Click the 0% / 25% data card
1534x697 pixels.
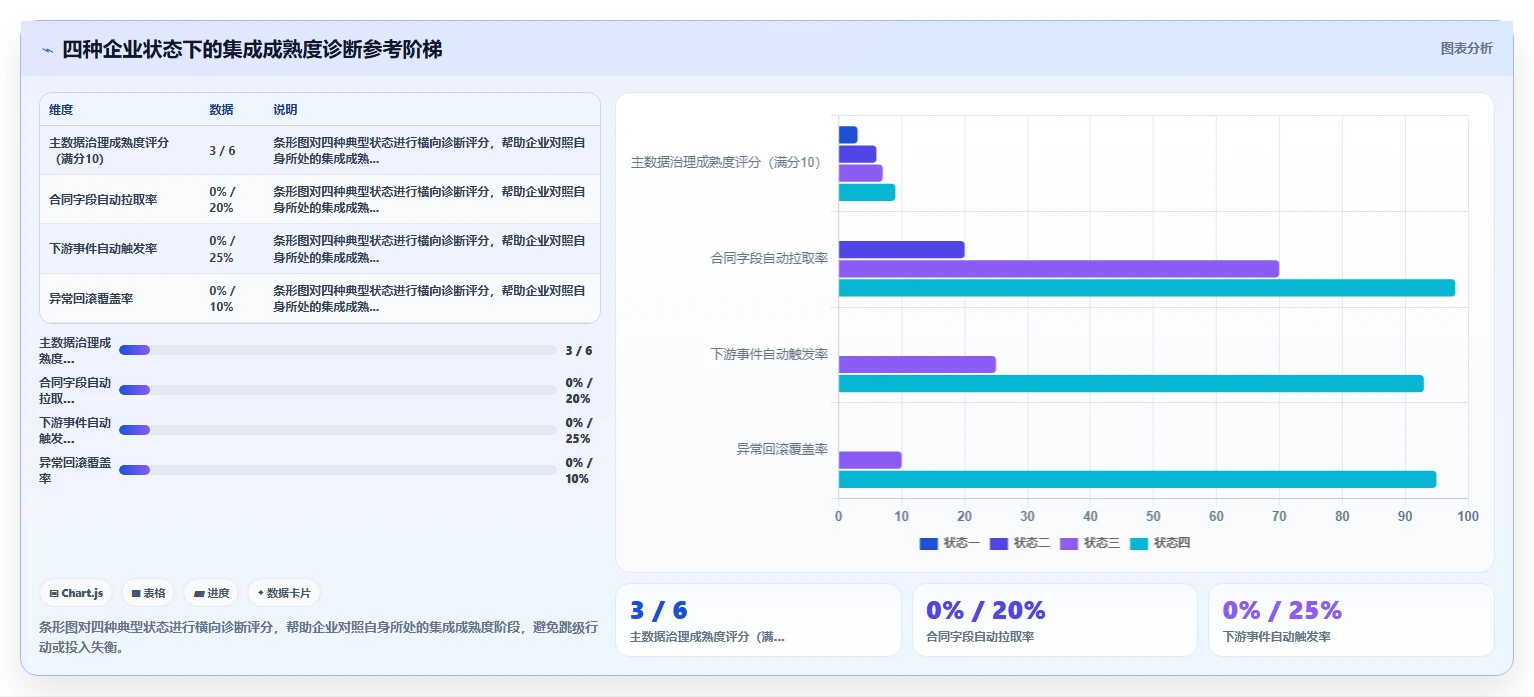pyautogui.click(x=1351, y=620)
